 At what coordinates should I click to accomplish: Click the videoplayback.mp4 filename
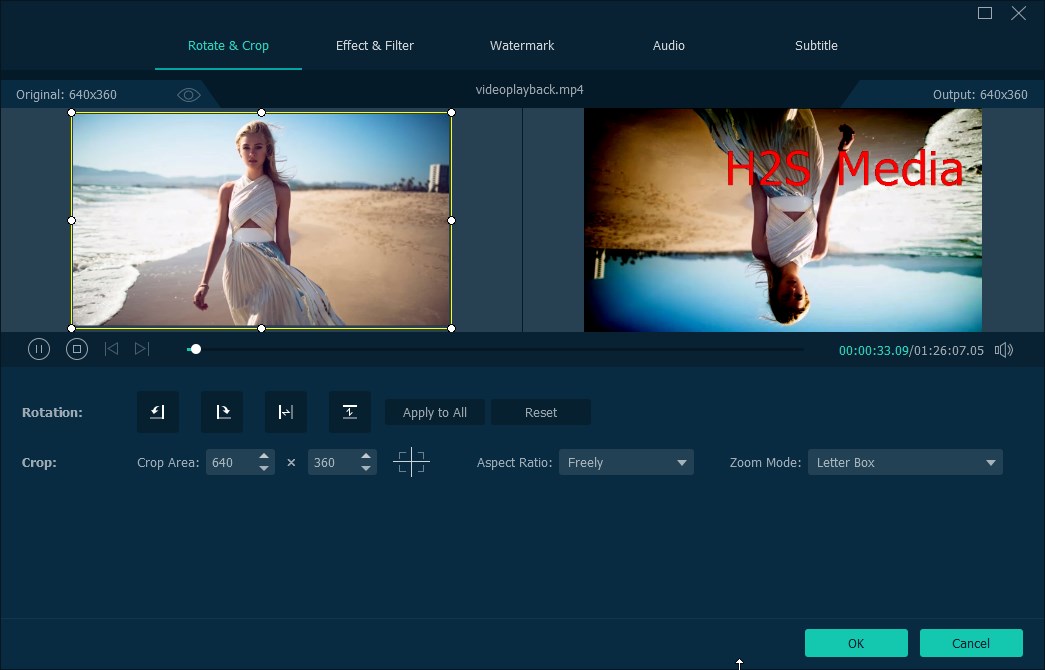(x=529, y=89)
